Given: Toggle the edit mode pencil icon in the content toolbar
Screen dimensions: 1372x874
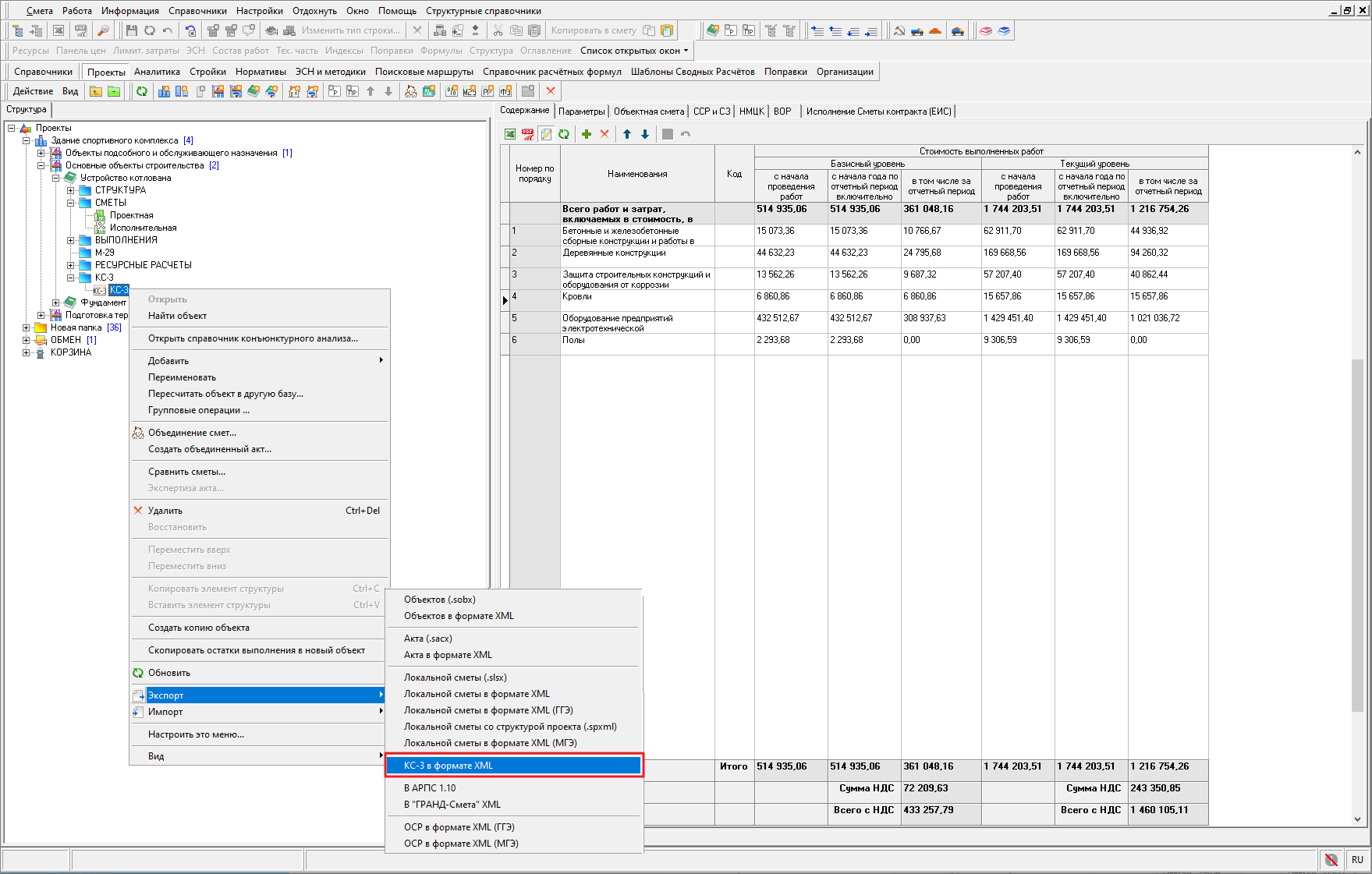Looking at the screenshot, I should [546, 134].
